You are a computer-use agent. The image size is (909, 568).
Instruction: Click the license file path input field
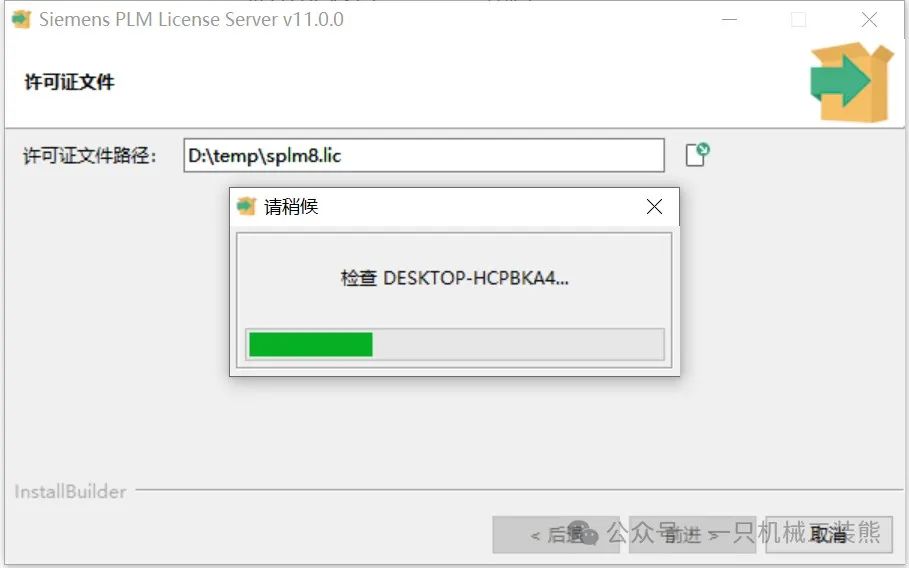click(424, 155)
